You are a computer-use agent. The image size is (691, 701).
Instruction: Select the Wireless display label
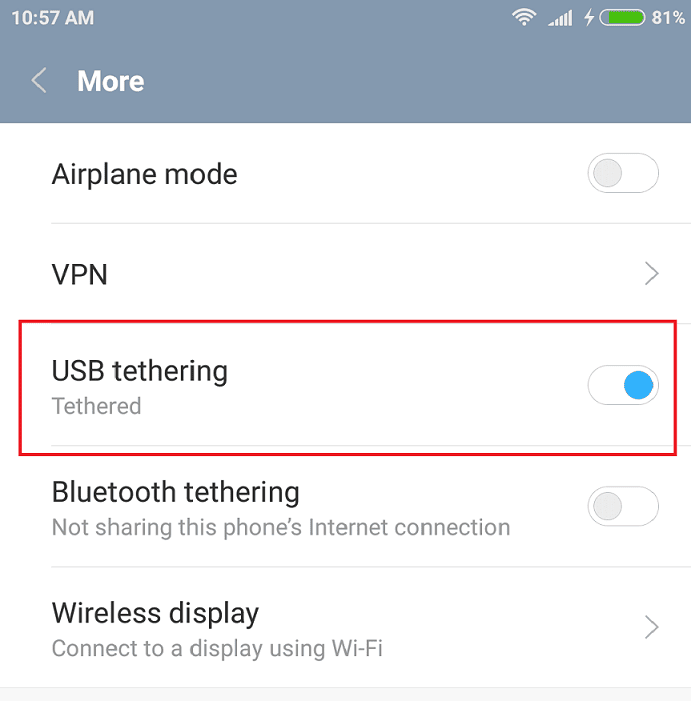[155, 612]
